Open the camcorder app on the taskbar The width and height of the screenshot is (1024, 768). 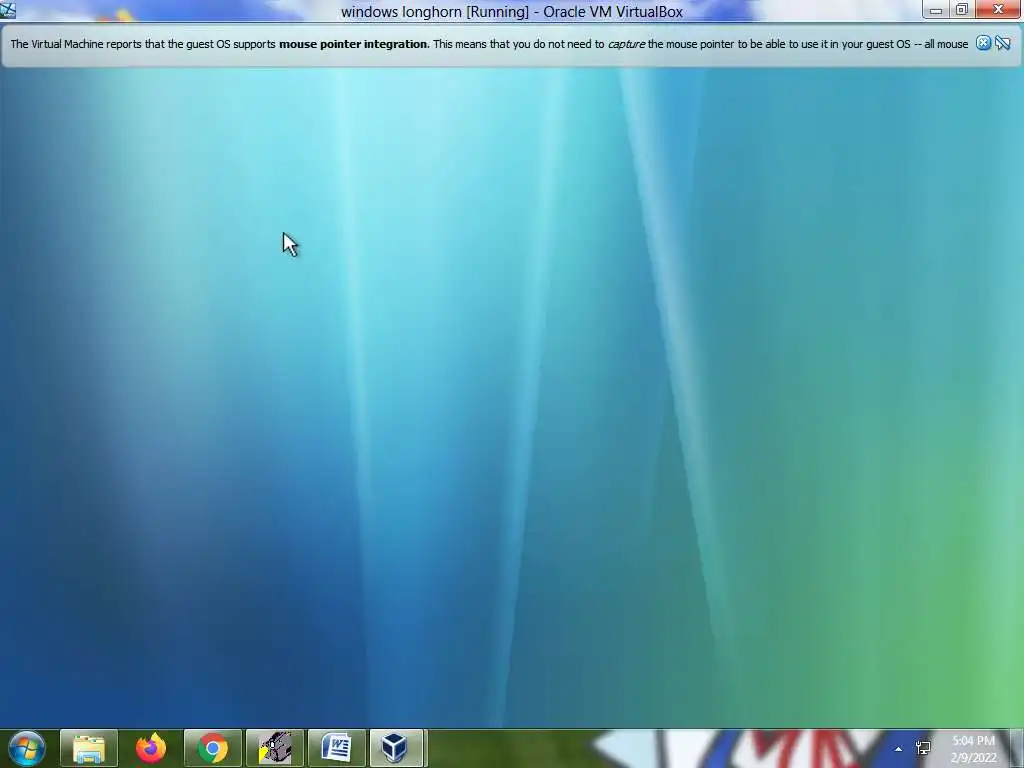[274, 748]
